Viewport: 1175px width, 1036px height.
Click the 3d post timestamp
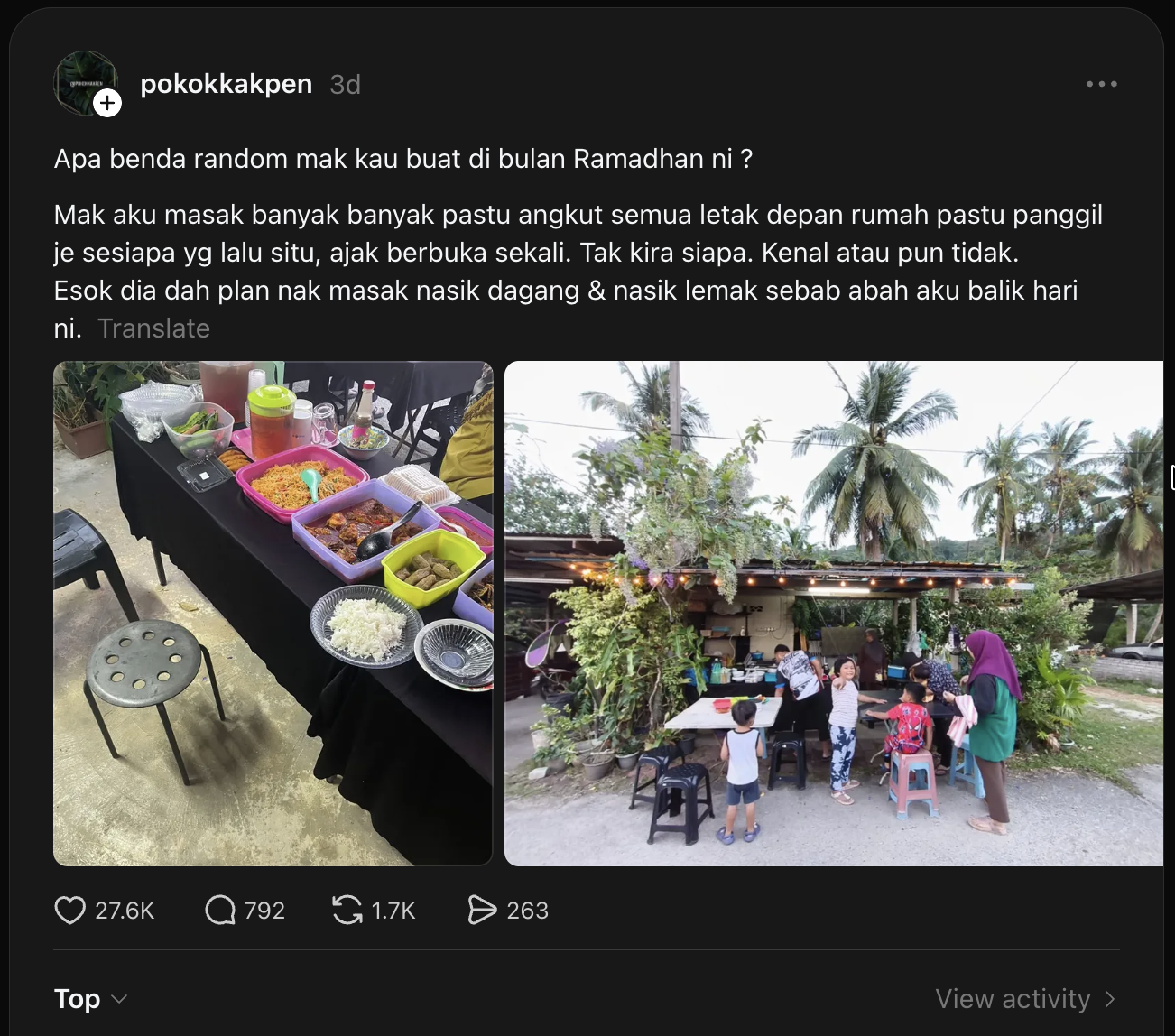tap(346, 85)
